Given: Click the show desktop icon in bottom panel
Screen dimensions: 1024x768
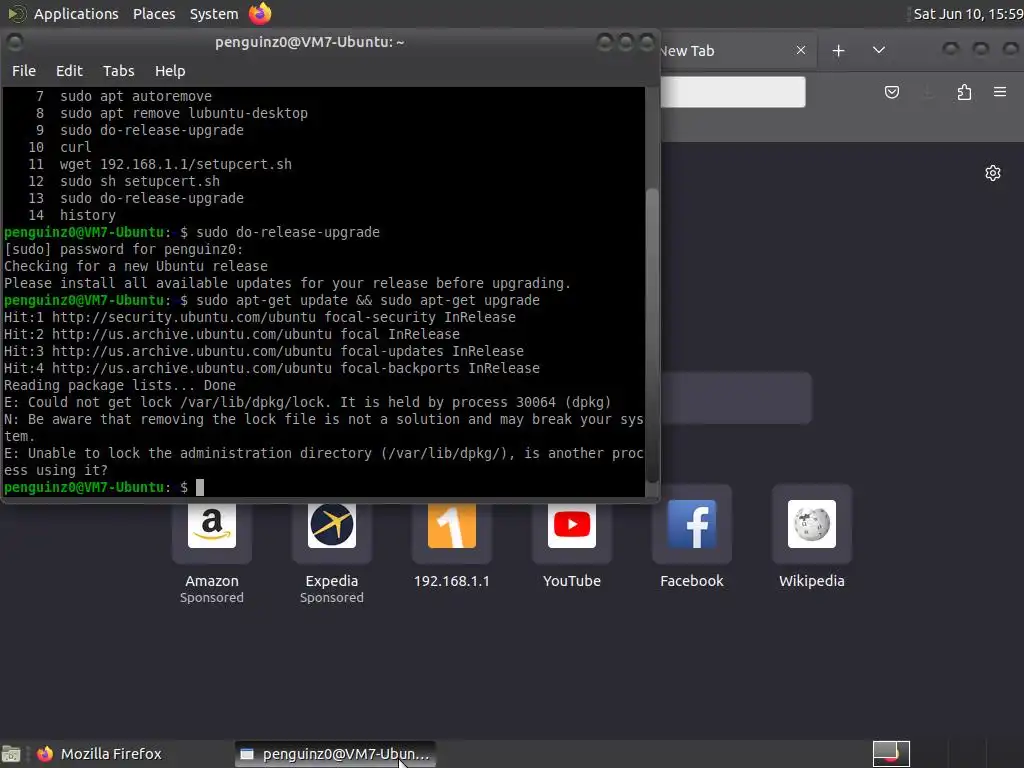Looking at the screenshot, I should coord(11,754).
